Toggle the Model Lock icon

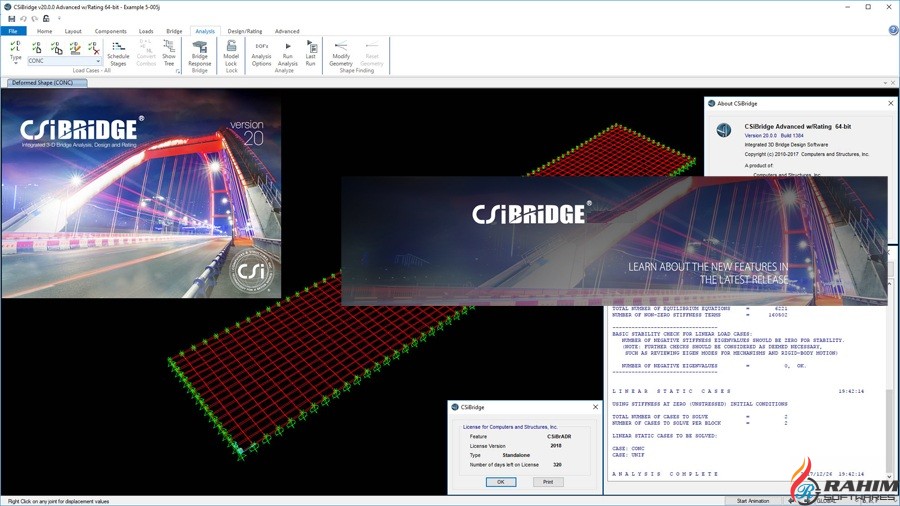[231, 51]
